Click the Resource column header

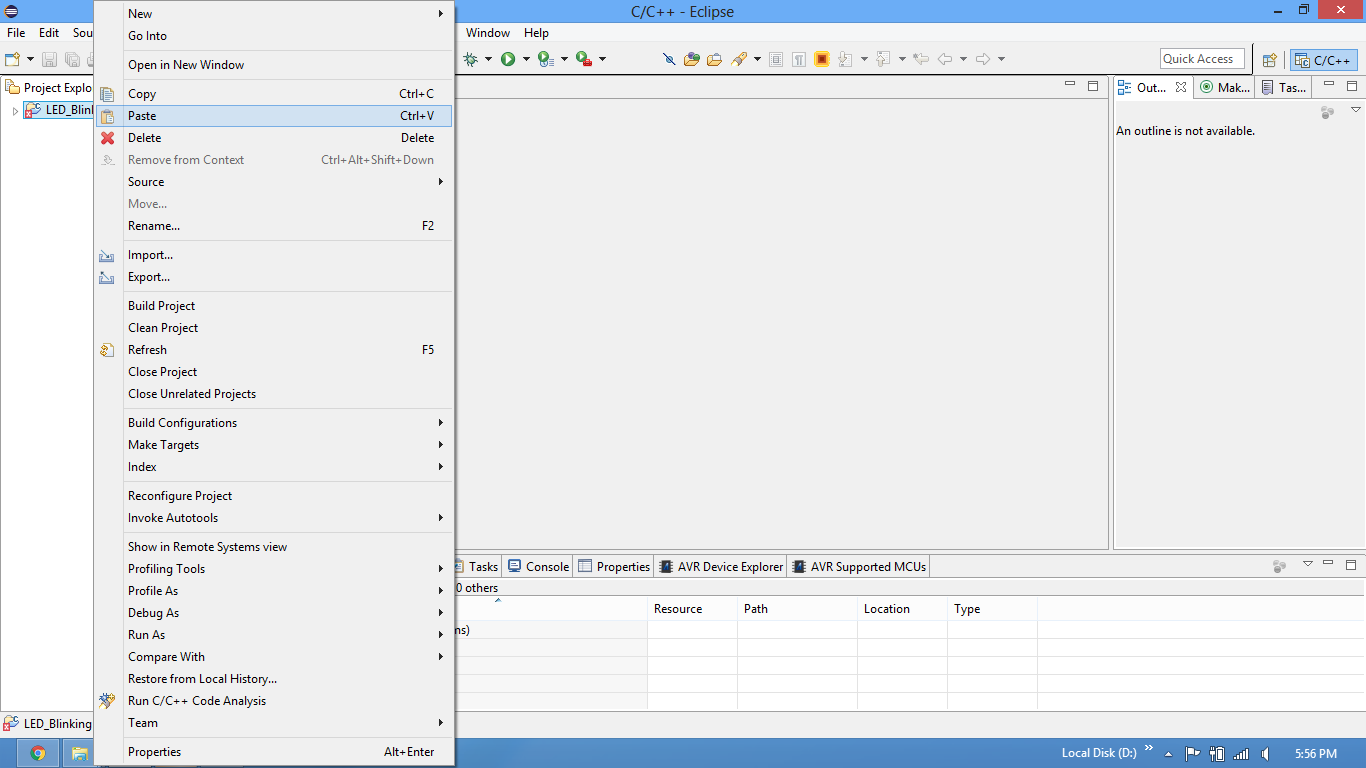coord(692,609)
